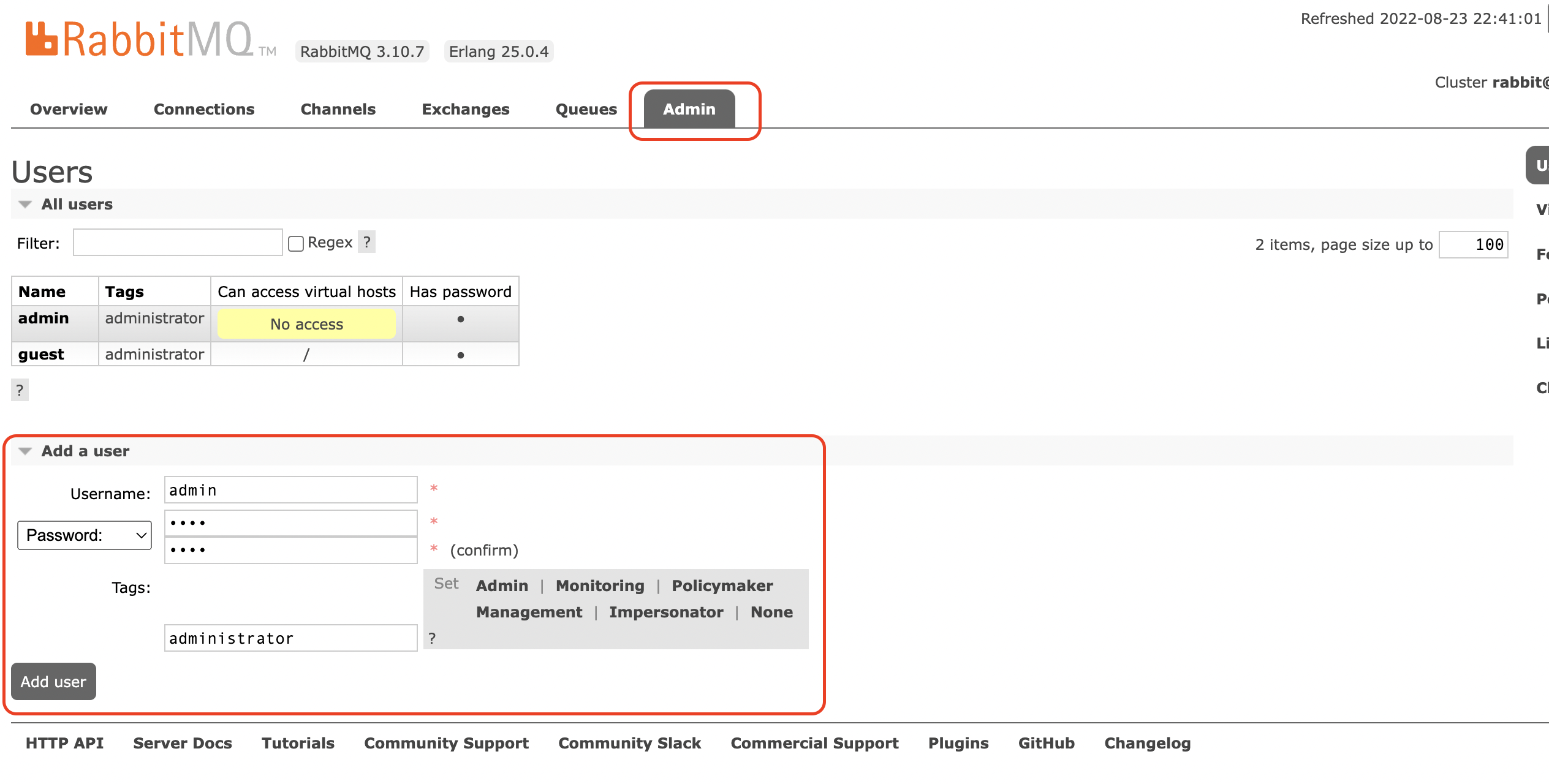Open the Queues tab
This screenshot has width=1549, height=784.
586,109
